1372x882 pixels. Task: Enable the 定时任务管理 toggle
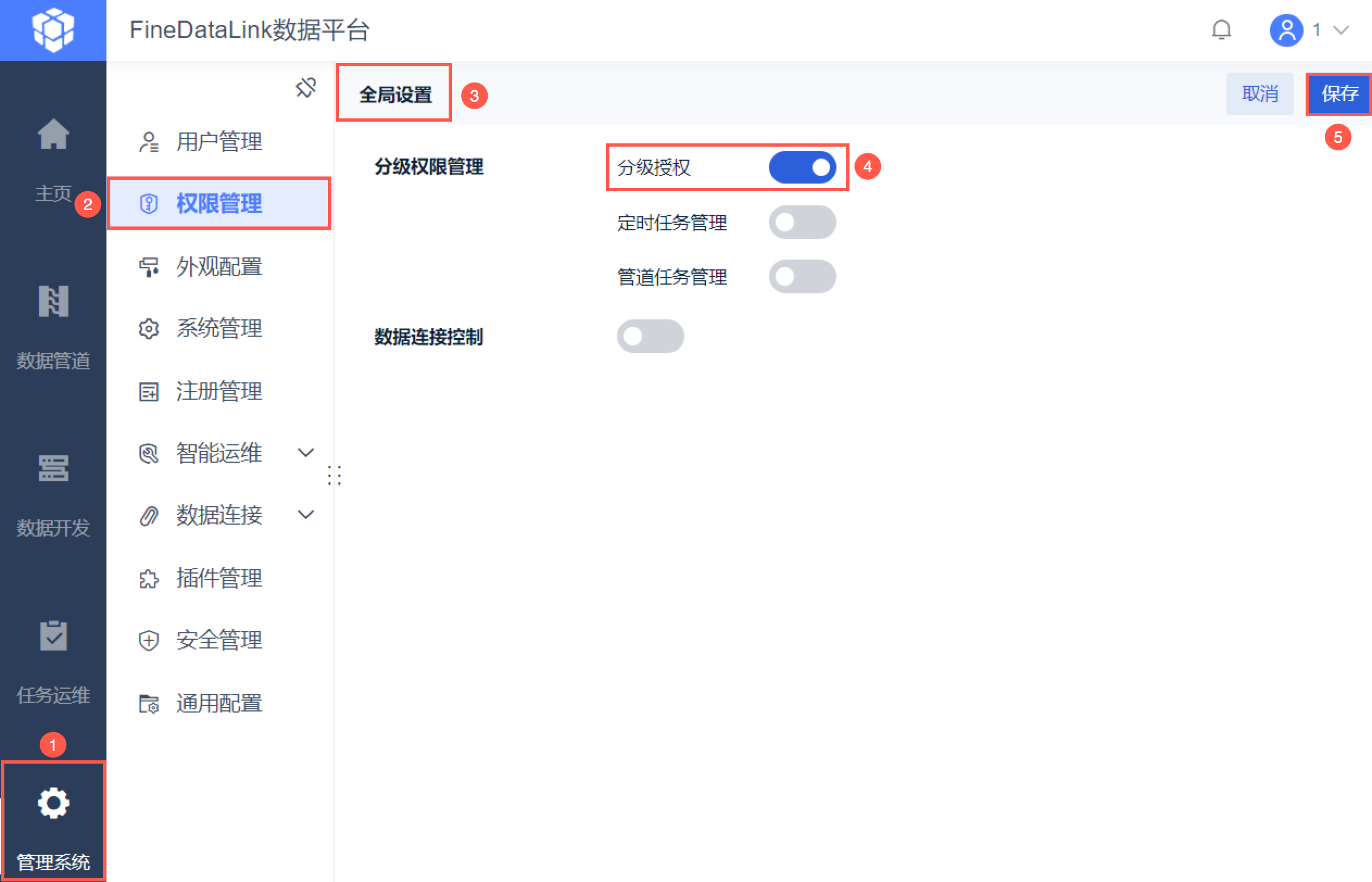click(x=802, y=222)
